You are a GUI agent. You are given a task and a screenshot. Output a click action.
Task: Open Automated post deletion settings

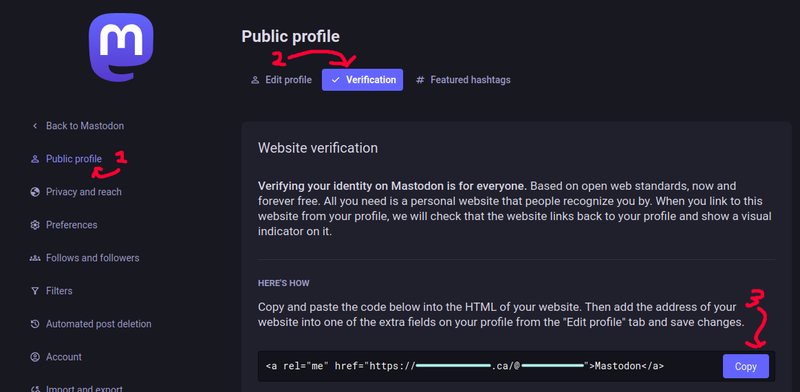point(98,324)
